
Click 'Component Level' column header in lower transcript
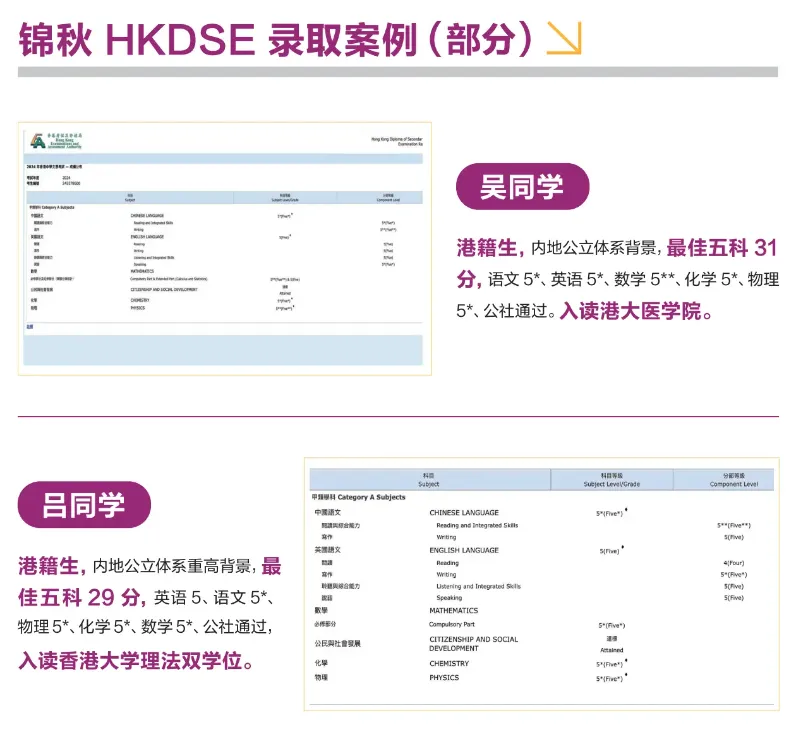(x=734, y=484)
